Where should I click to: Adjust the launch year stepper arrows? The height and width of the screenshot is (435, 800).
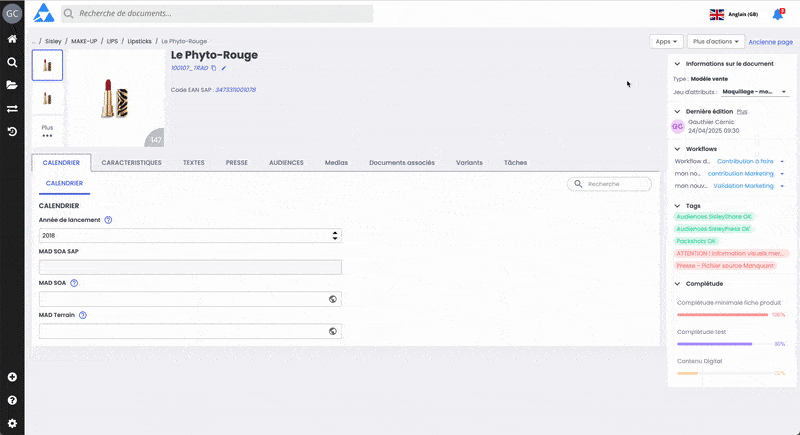click(x=335, y=236)
